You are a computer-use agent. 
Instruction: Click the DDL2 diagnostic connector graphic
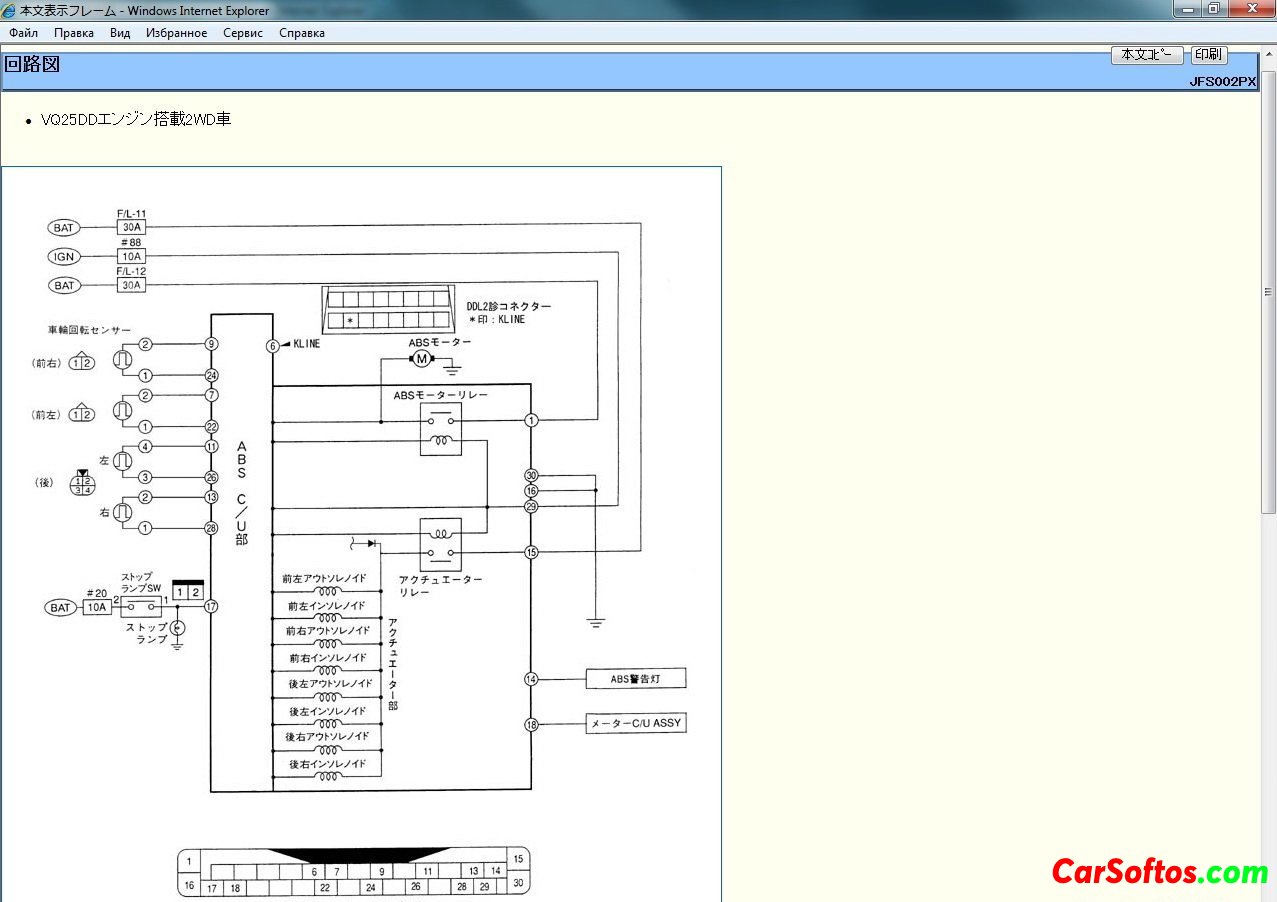click(385, 310)
